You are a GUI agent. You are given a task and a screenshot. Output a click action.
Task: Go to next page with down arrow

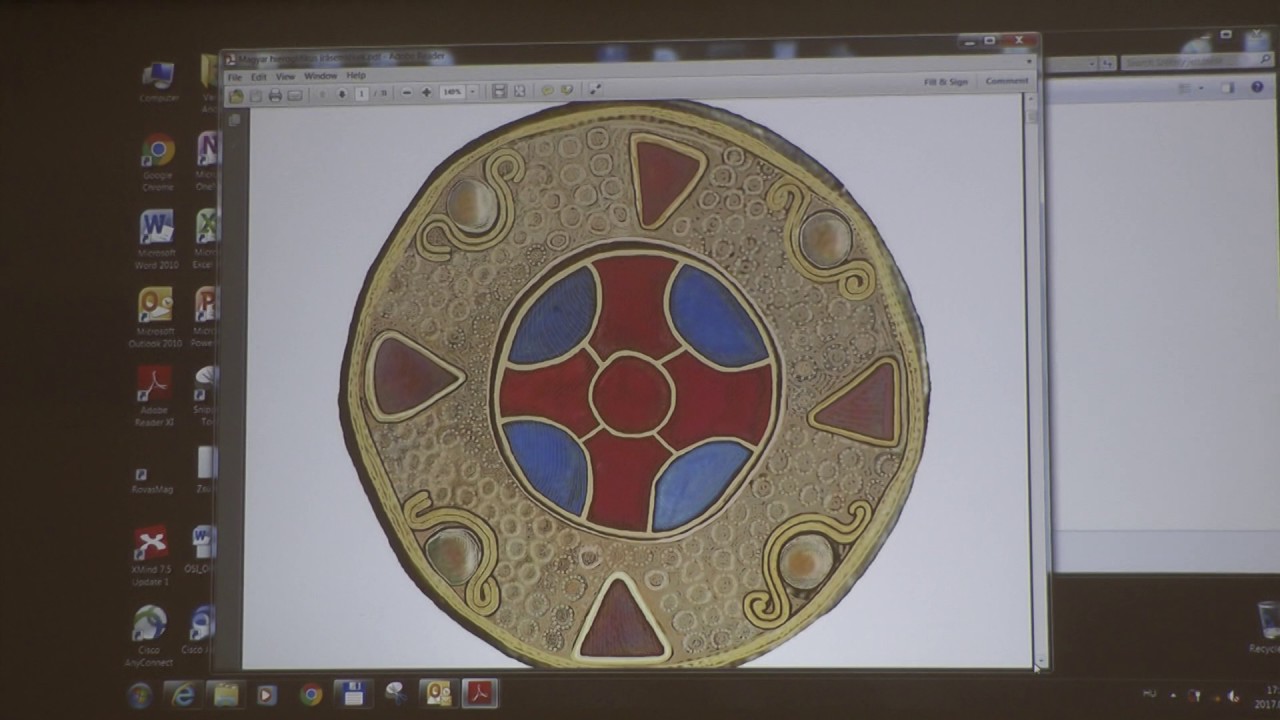(x=342, y=94)
